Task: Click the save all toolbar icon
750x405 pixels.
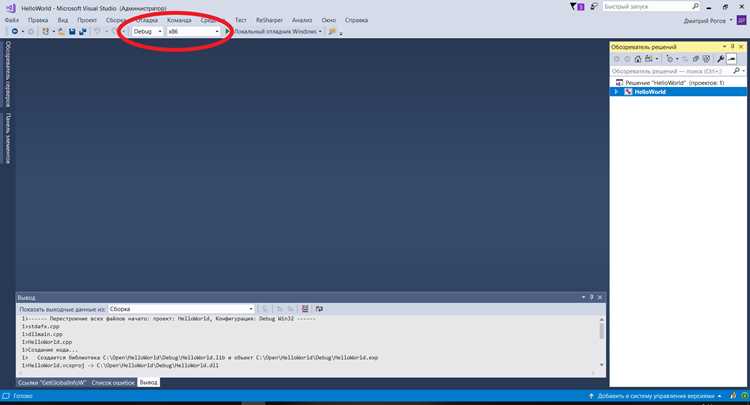Action: (x=83, y=31)
